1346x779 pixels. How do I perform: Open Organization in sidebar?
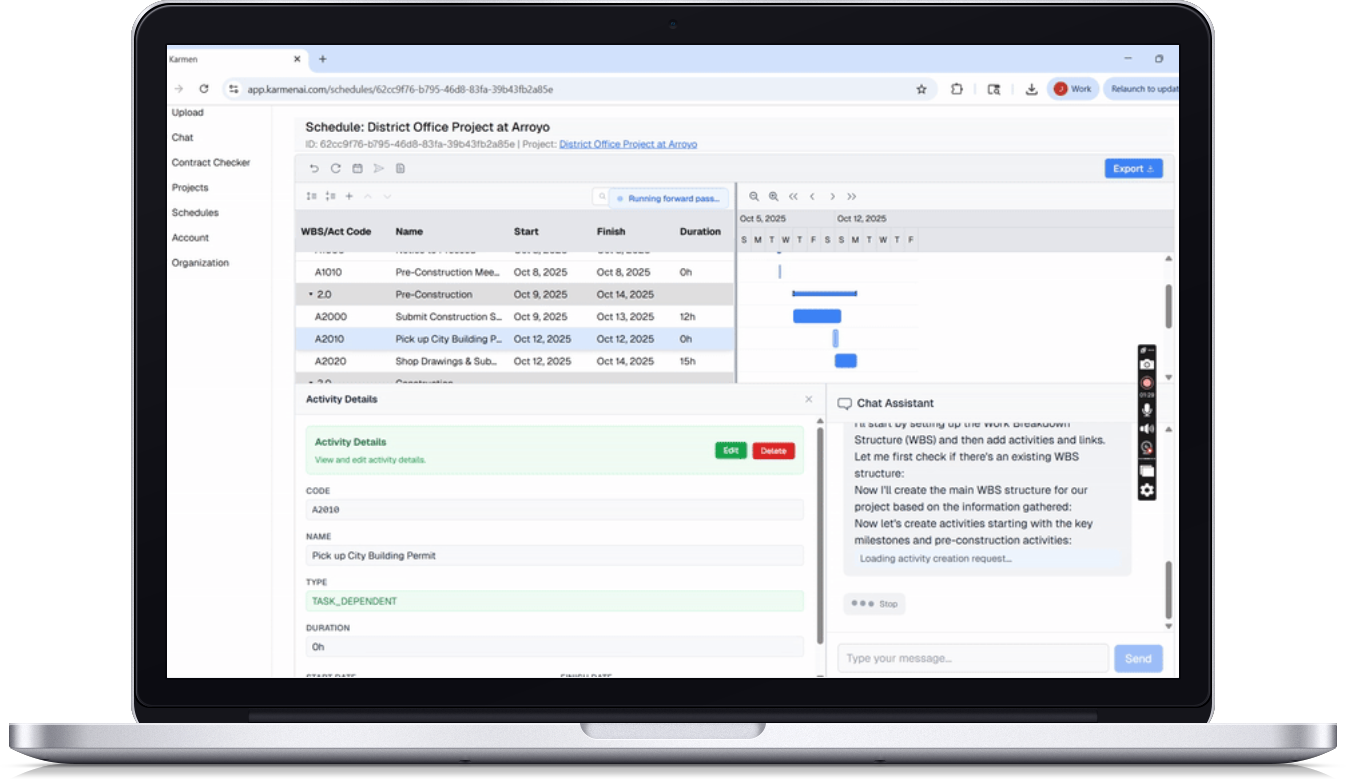(200, 263)
